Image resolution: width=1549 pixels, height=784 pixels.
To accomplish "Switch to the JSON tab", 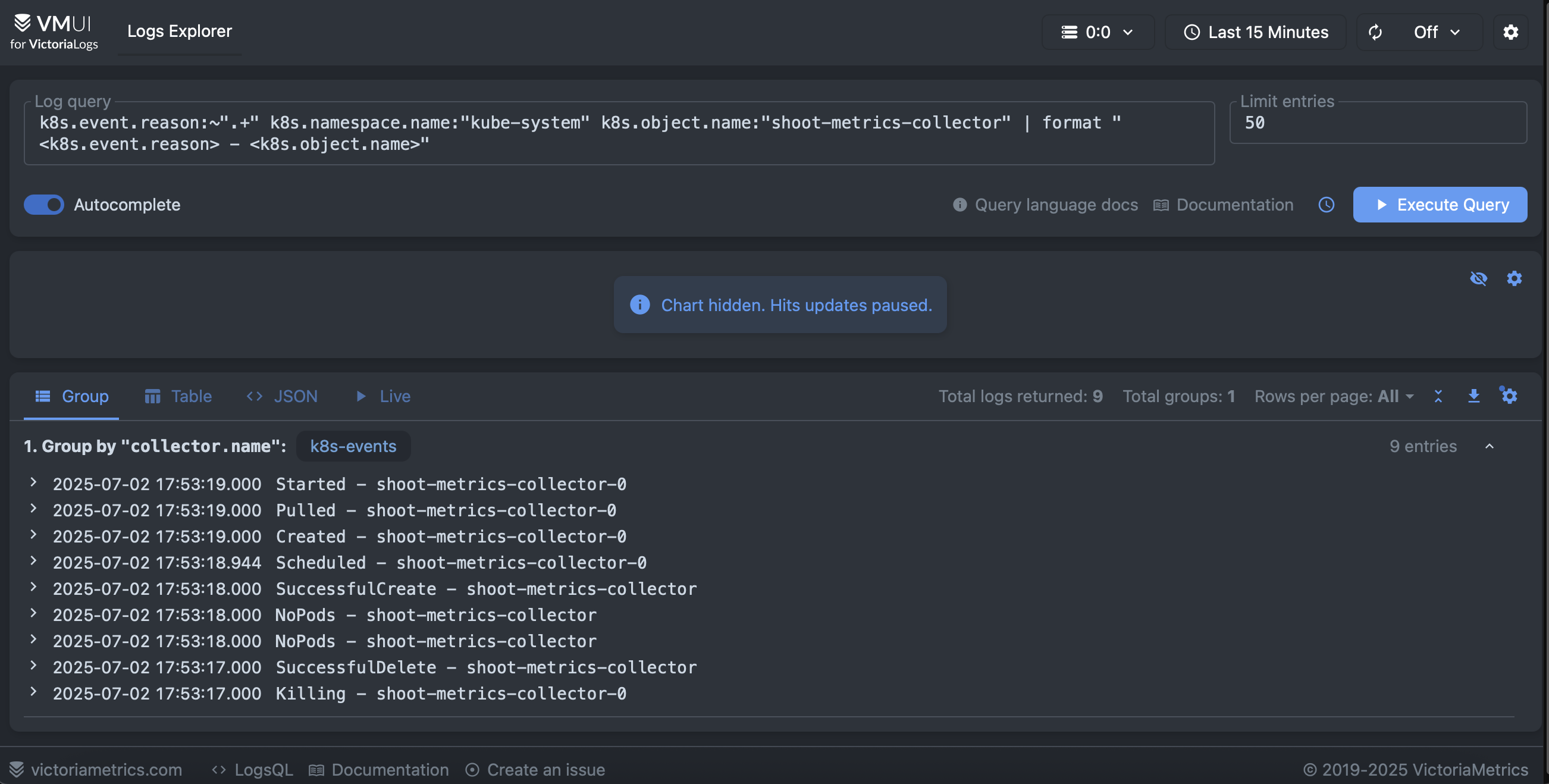I will (x=282, y=396).
